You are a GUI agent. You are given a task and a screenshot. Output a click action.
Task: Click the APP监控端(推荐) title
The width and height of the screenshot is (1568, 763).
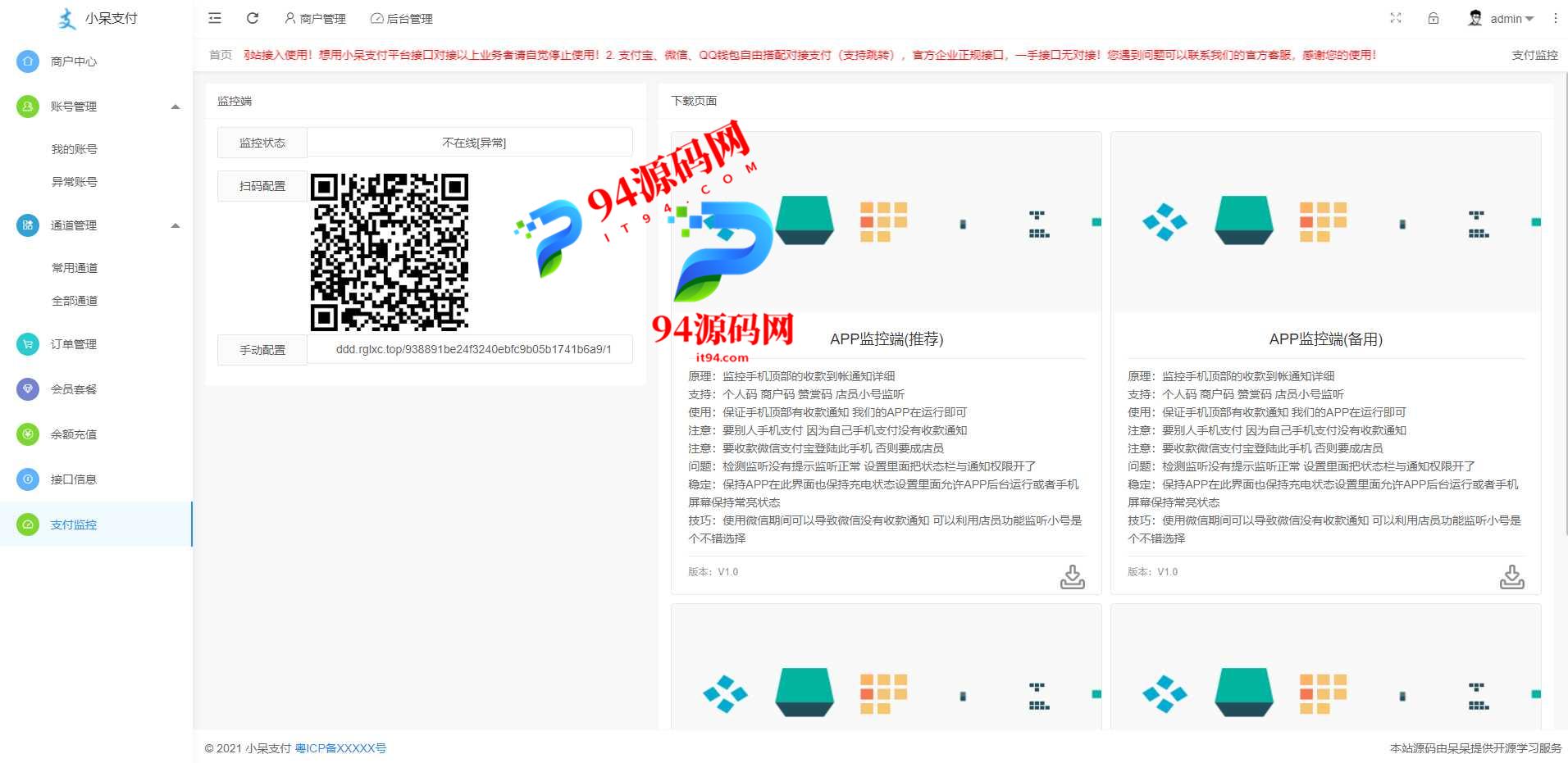pos(887,339)
